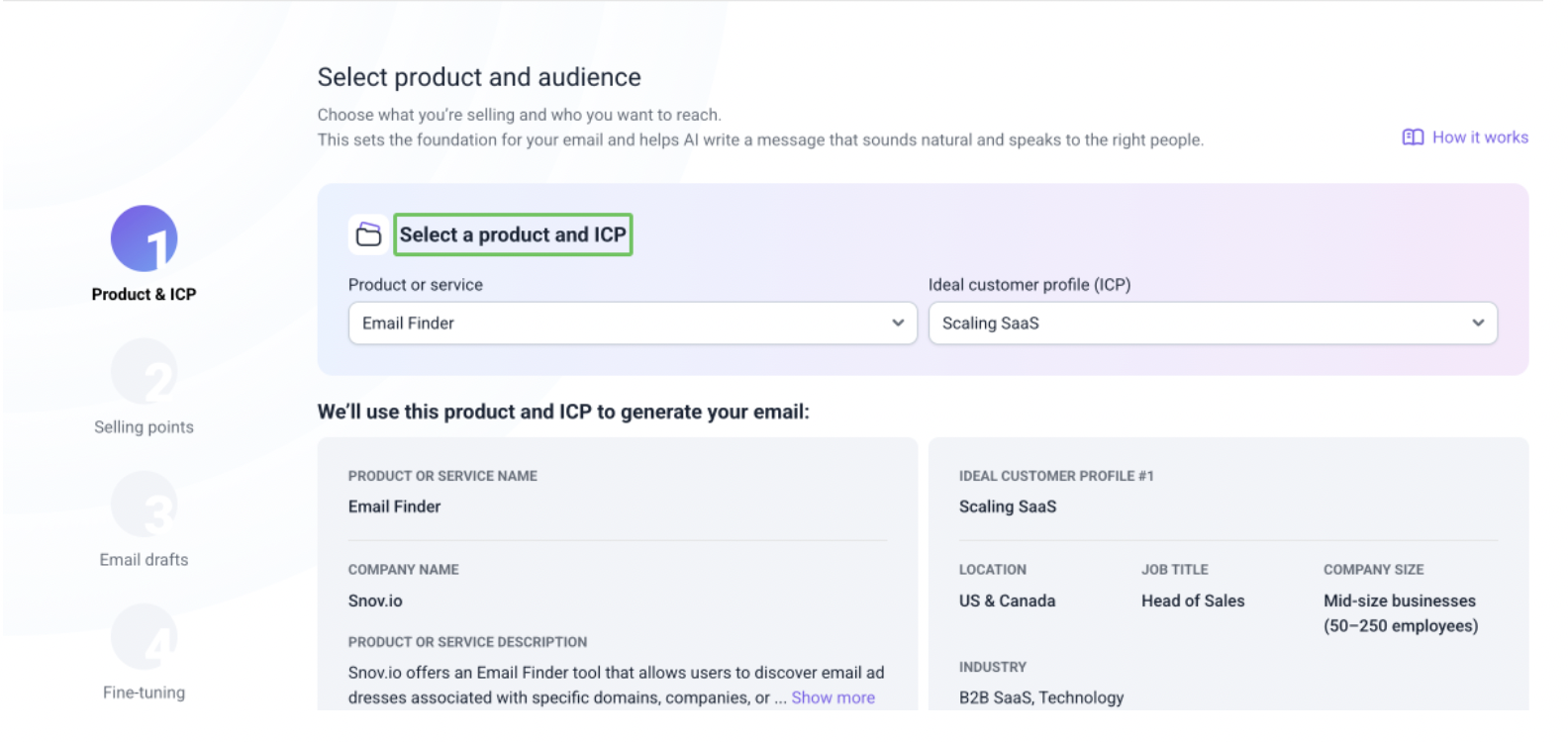Click the Select a product and ICP title

(x=513, y=234)
